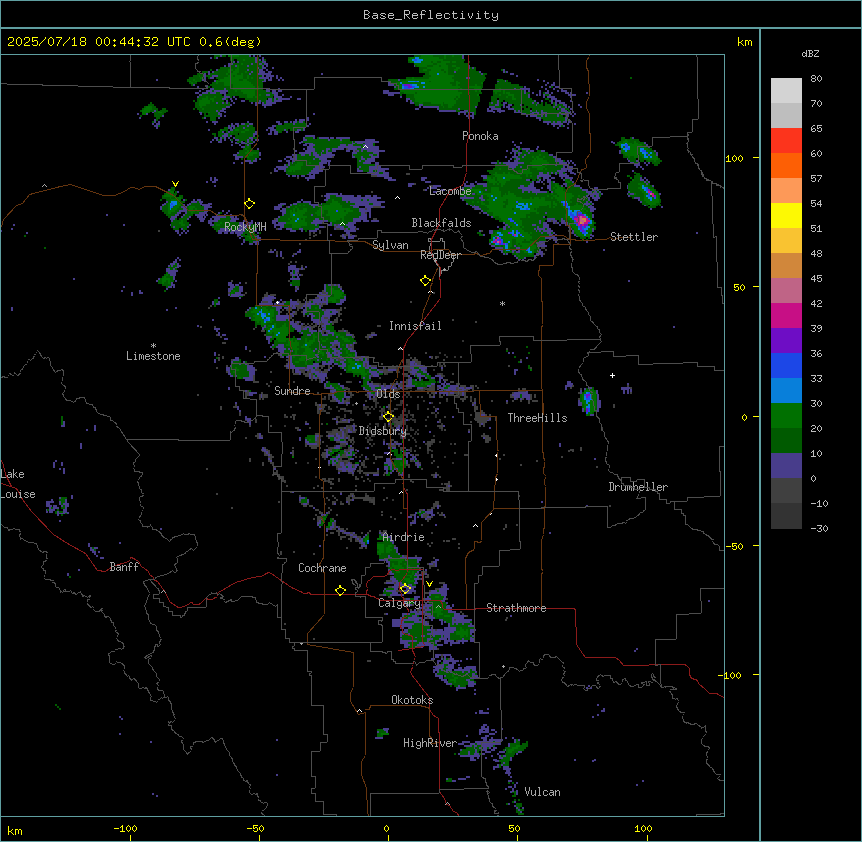Click the -100 tick on bottom axis
This screenshot has height=842, width=862.
(125, 828)
